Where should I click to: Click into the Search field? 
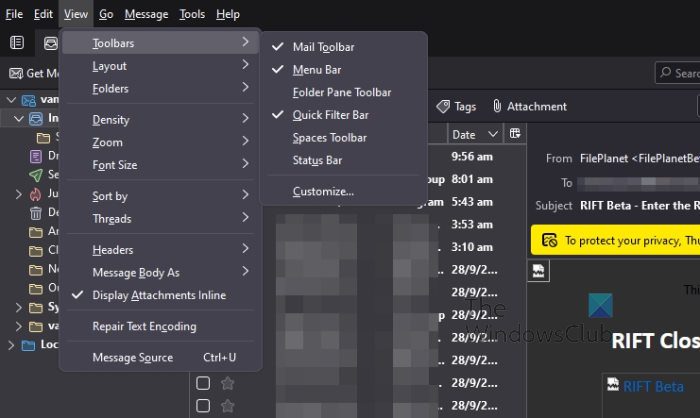[678, 73]
